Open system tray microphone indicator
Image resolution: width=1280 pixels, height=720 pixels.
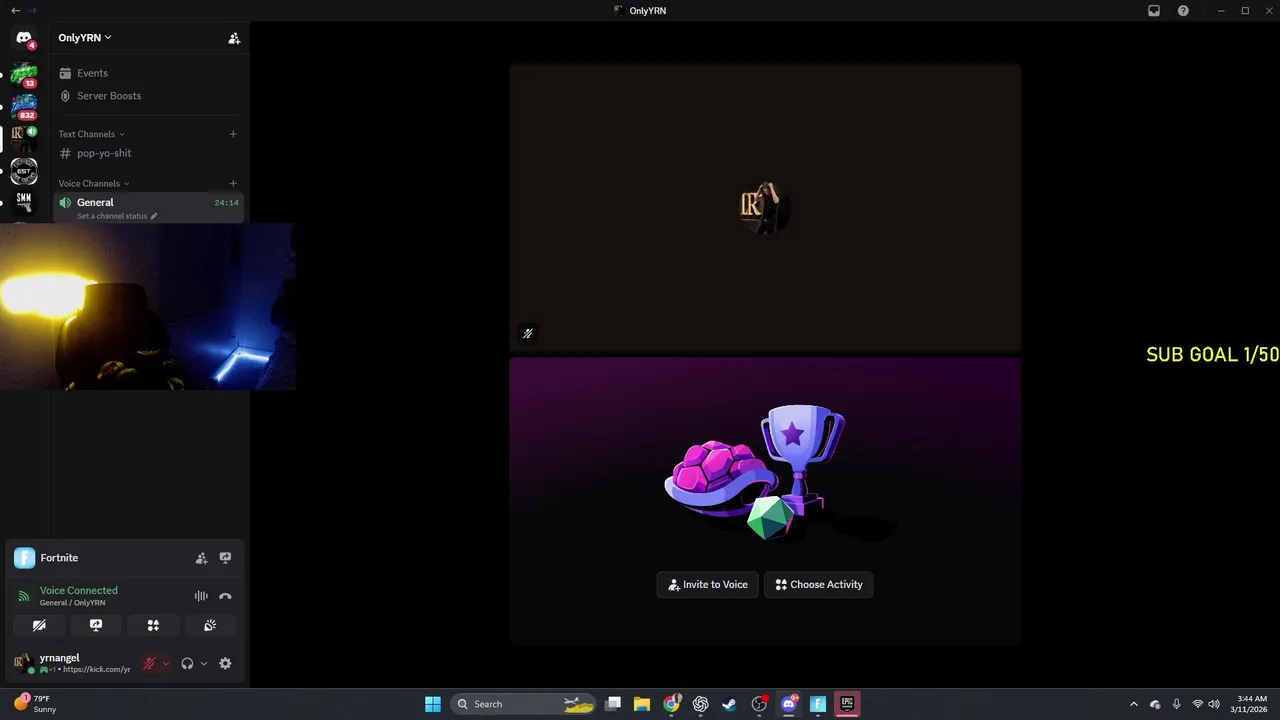(1176, 704)
